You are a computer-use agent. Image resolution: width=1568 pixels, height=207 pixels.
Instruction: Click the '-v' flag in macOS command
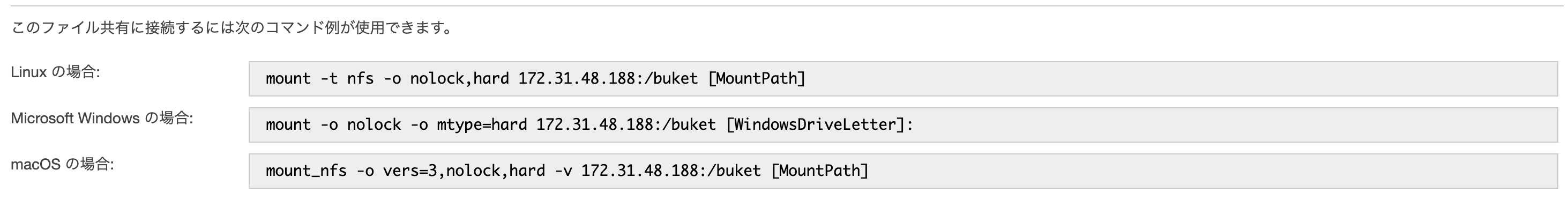[x=563, y=171]
